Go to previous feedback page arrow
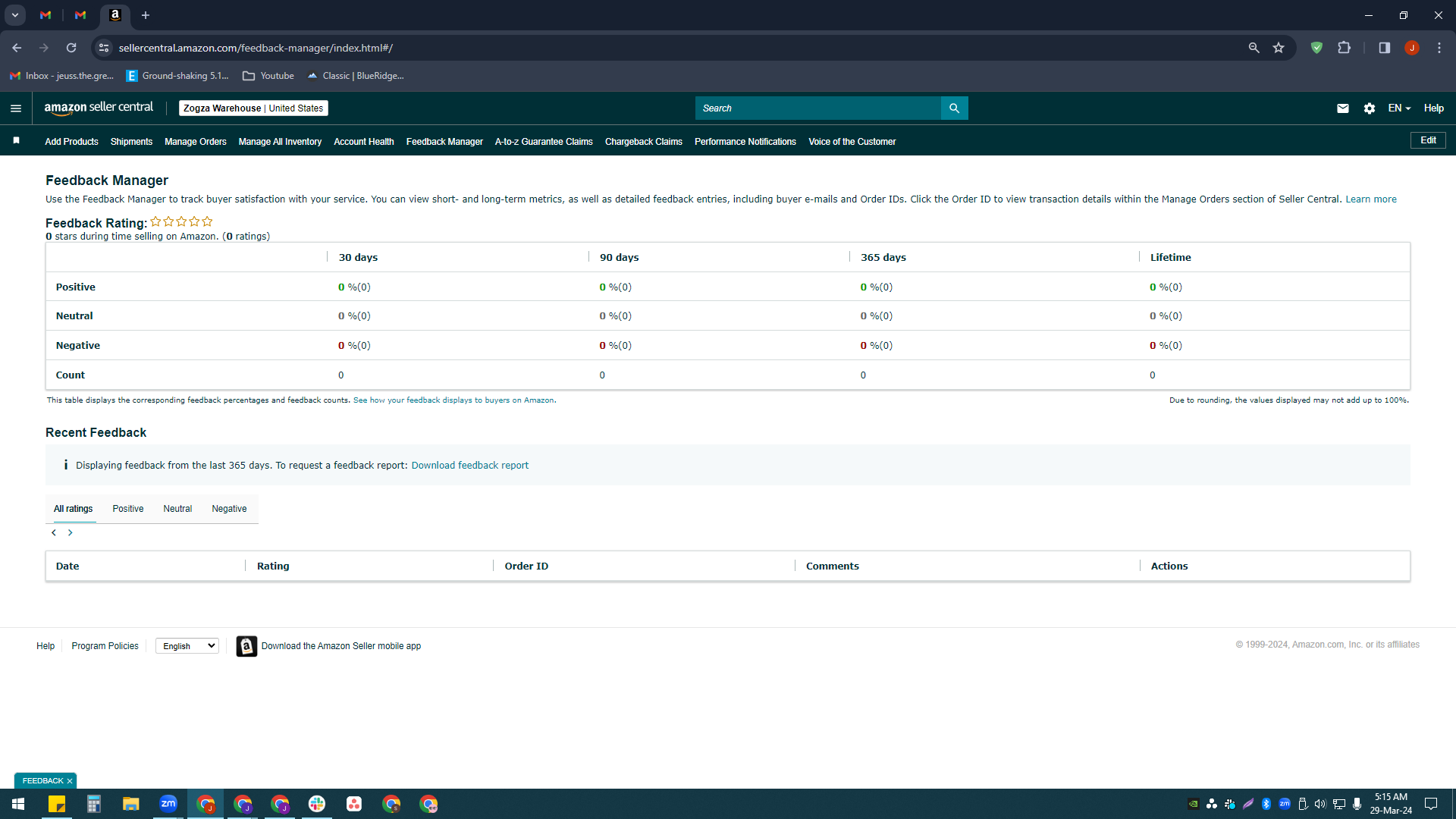 (54, 533)
